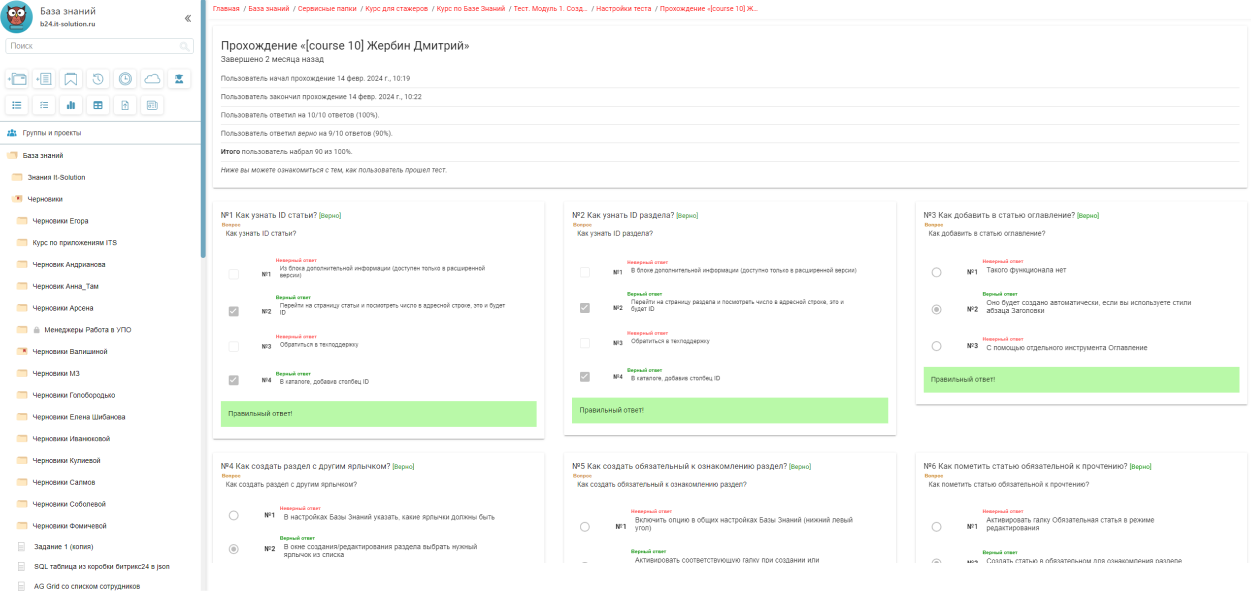This screenshot has height=597, width=1251.
Task: Toggle checkbox №4 in question №2
Action: pos(585,377)
